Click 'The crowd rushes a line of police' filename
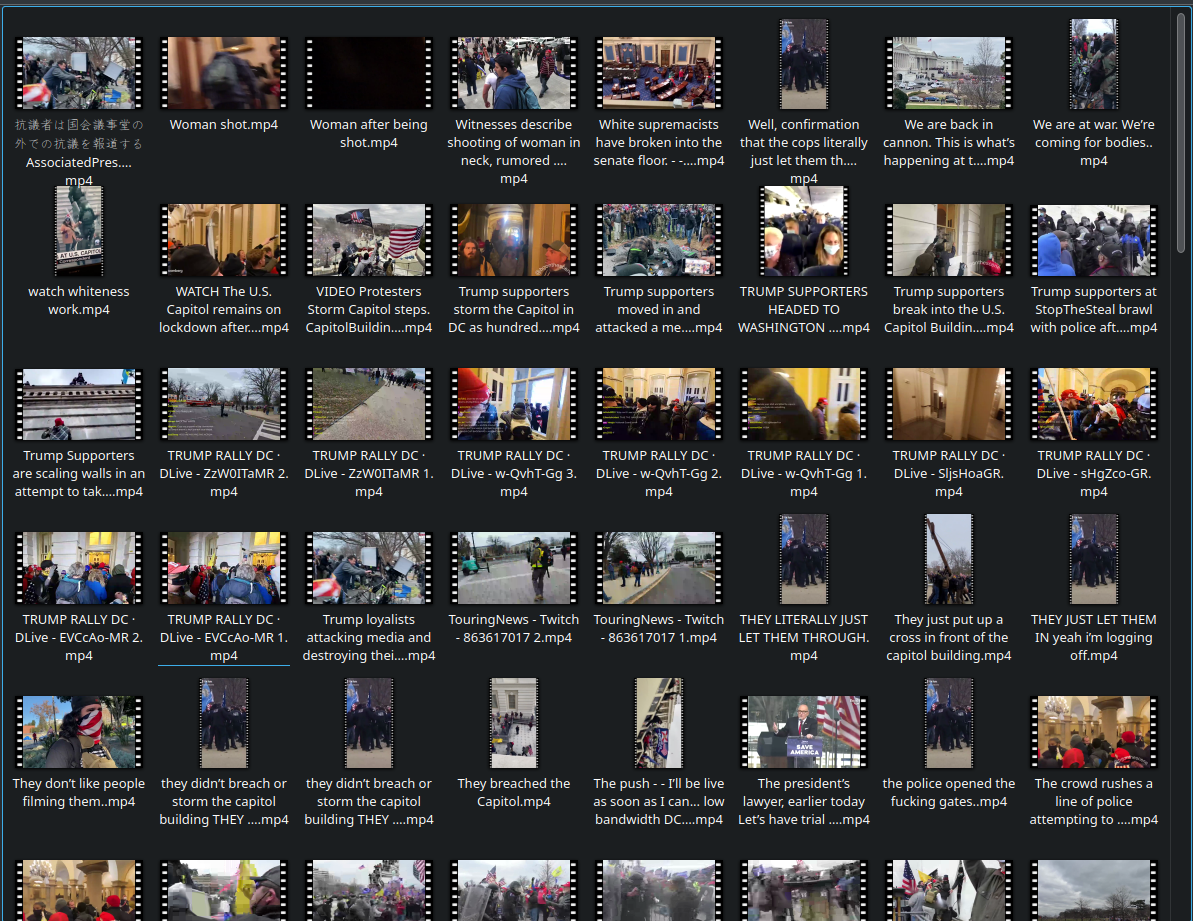 tap(1094, 802)
